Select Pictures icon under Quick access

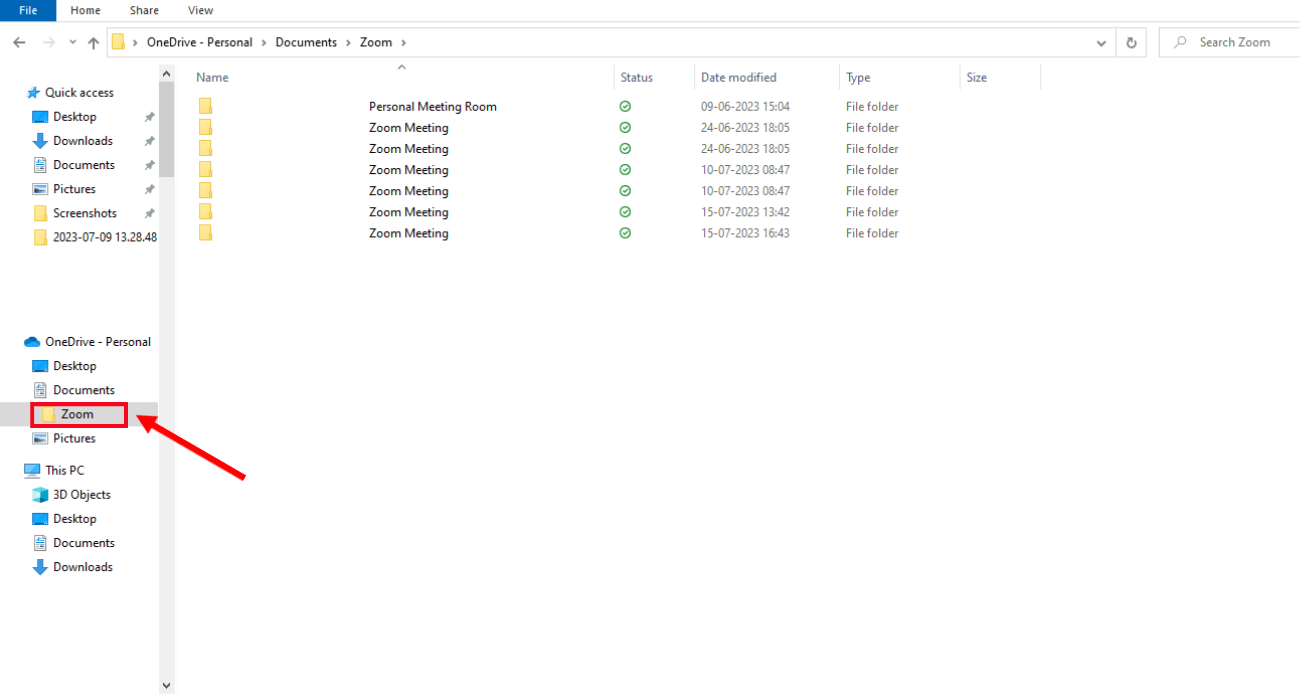pyautogui.click(x=40, y=189)
